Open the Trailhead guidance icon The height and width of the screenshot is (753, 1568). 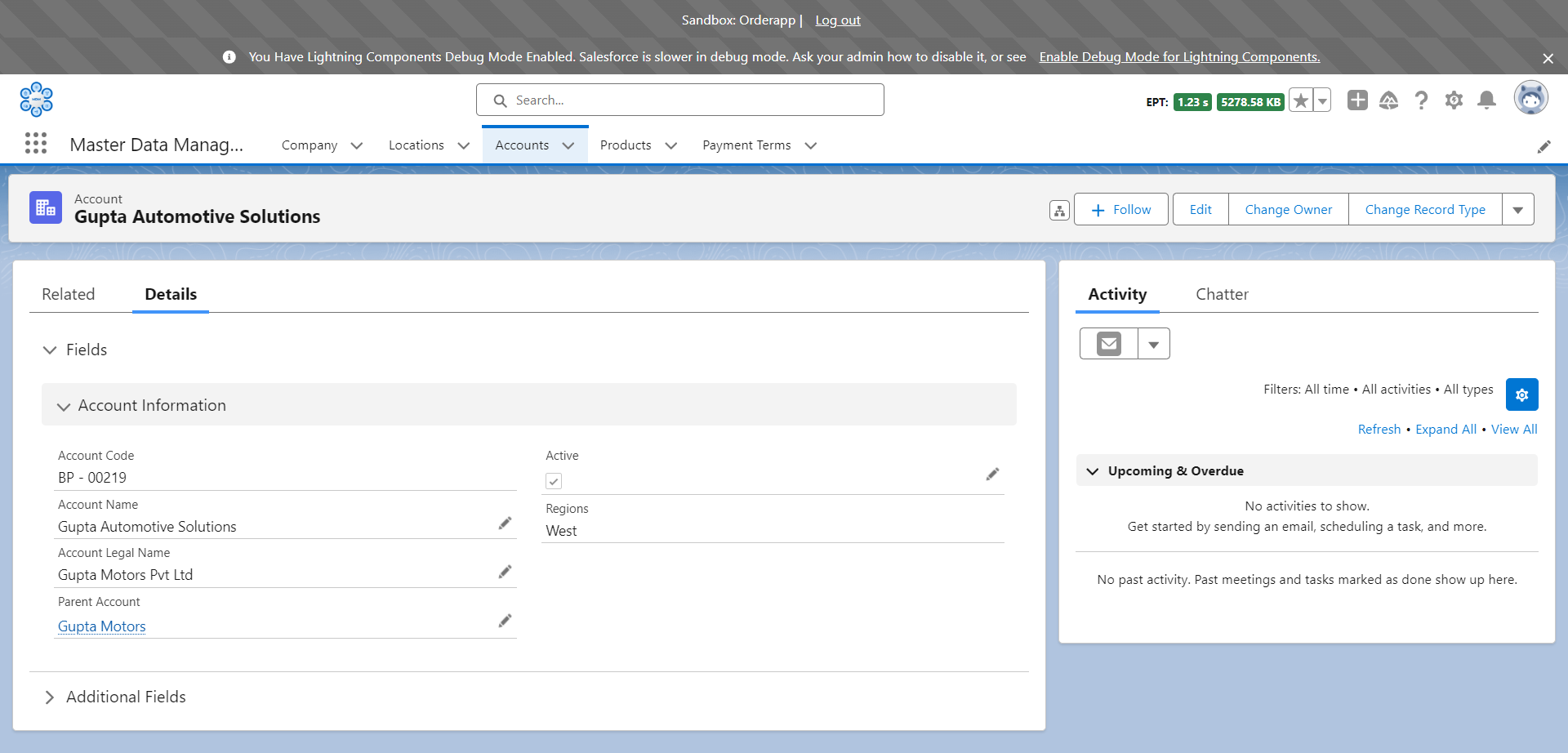point(1389,100)
